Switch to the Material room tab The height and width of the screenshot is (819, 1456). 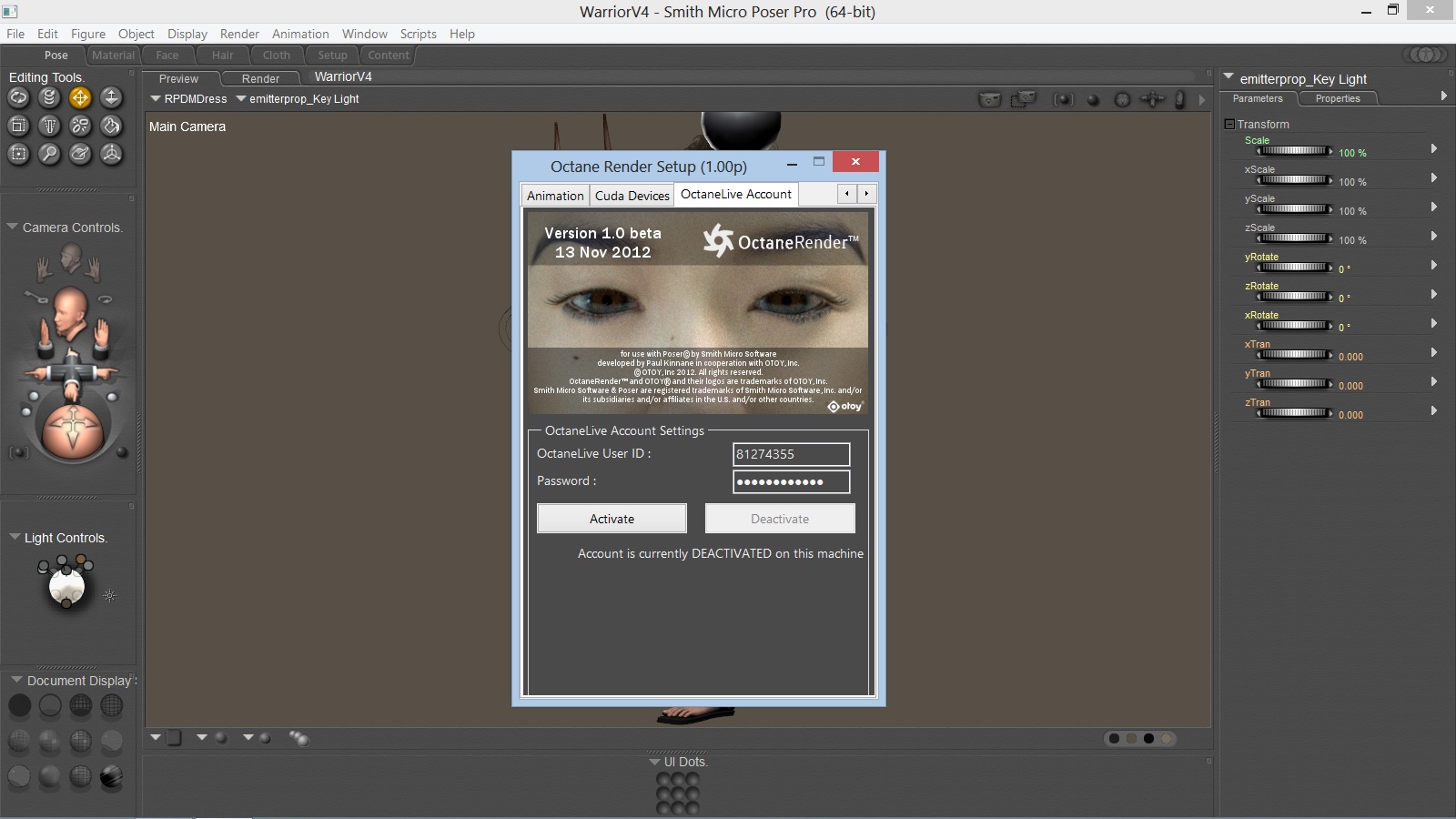(113, 55)
